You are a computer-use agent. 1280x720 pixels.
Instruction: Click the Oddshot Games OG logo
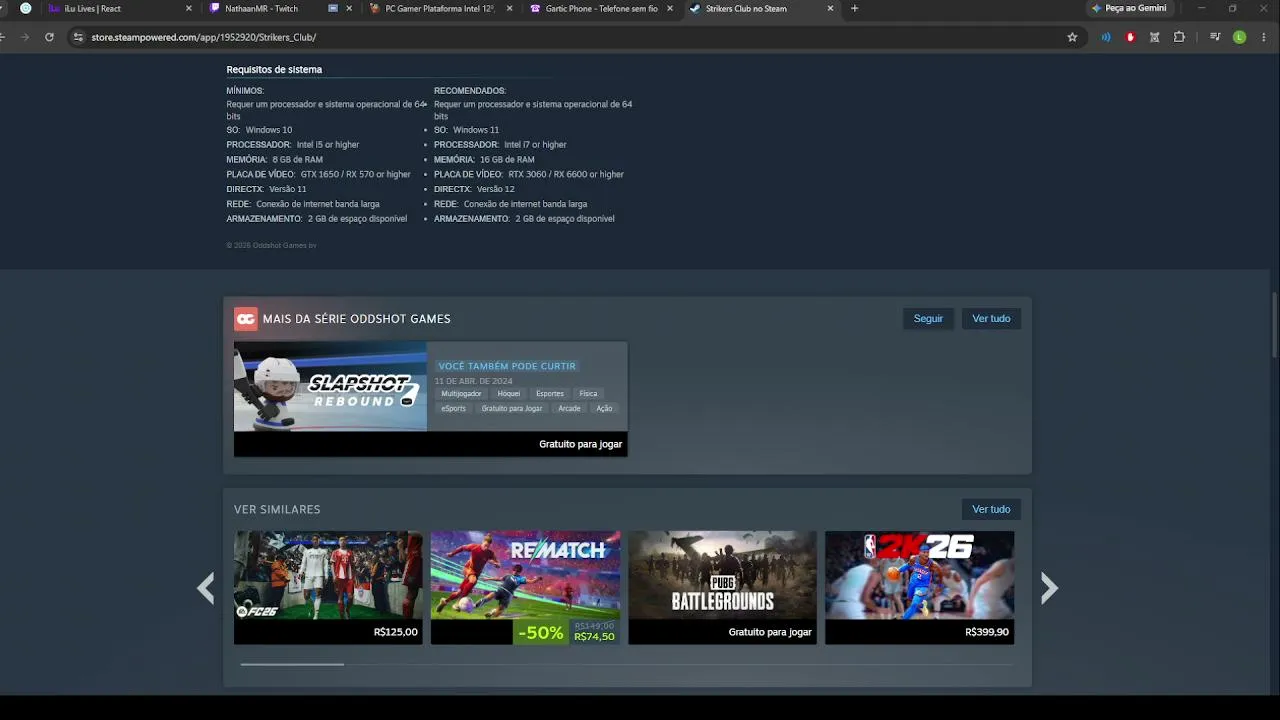[245, 318]
